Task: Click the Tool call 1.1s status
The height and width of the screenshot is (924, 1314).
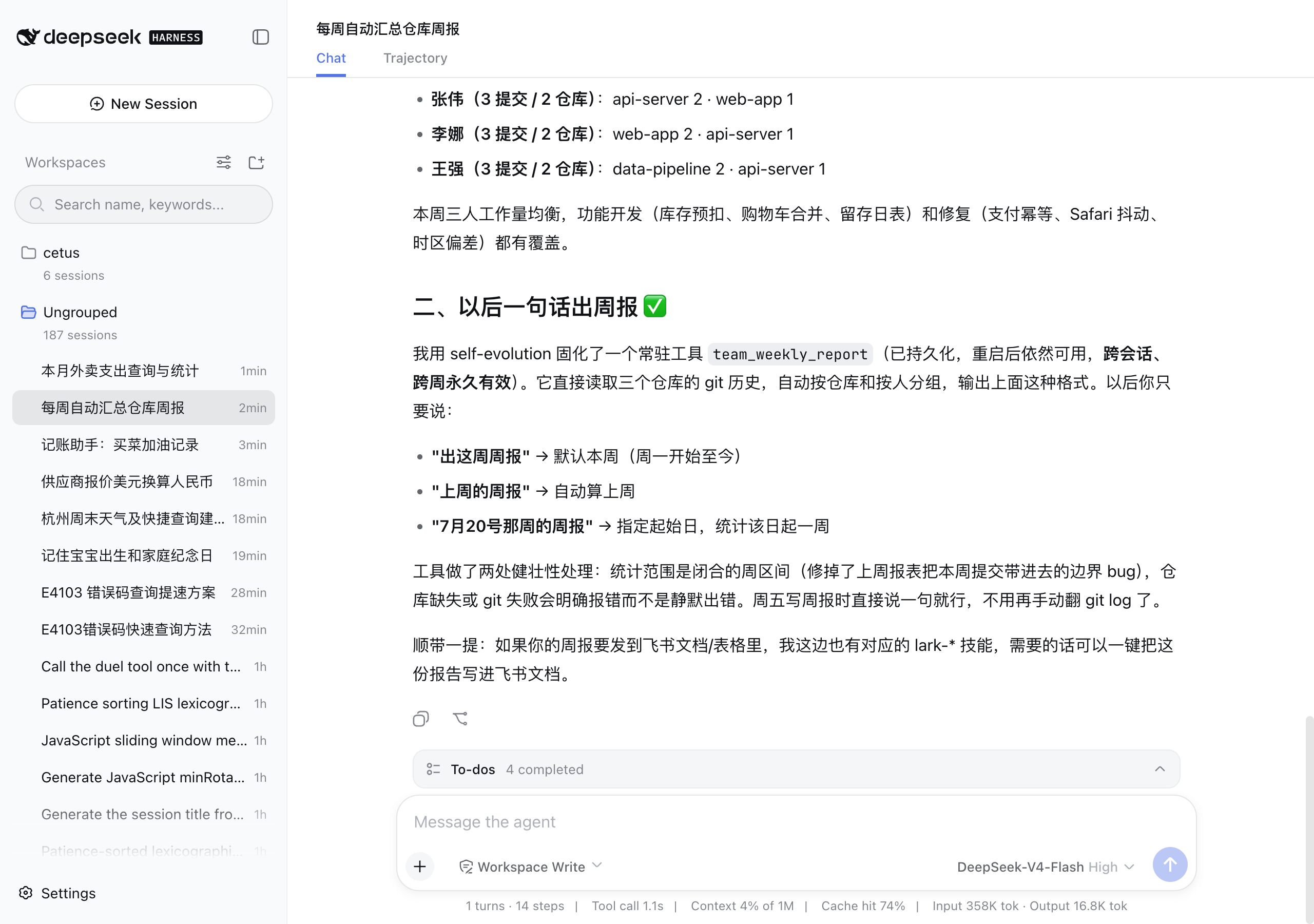Action: tap(627, 906)
